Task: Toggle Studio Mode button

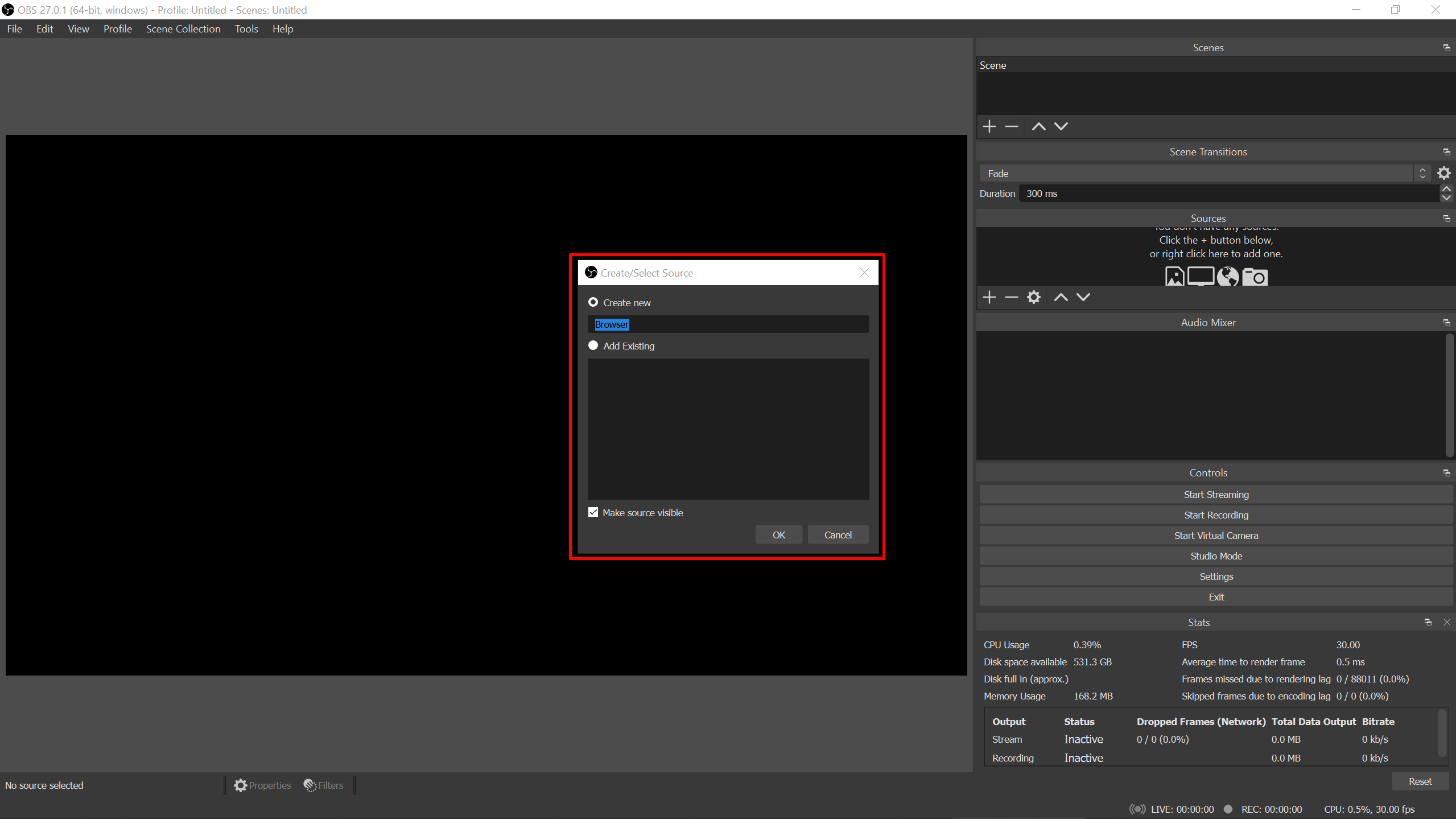Action: pos(1216,556)
